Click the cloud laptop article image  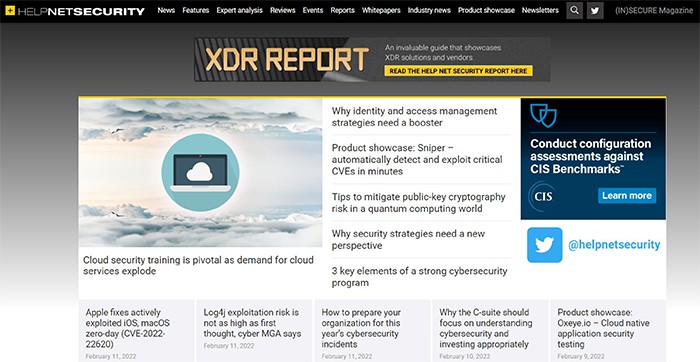200,172
